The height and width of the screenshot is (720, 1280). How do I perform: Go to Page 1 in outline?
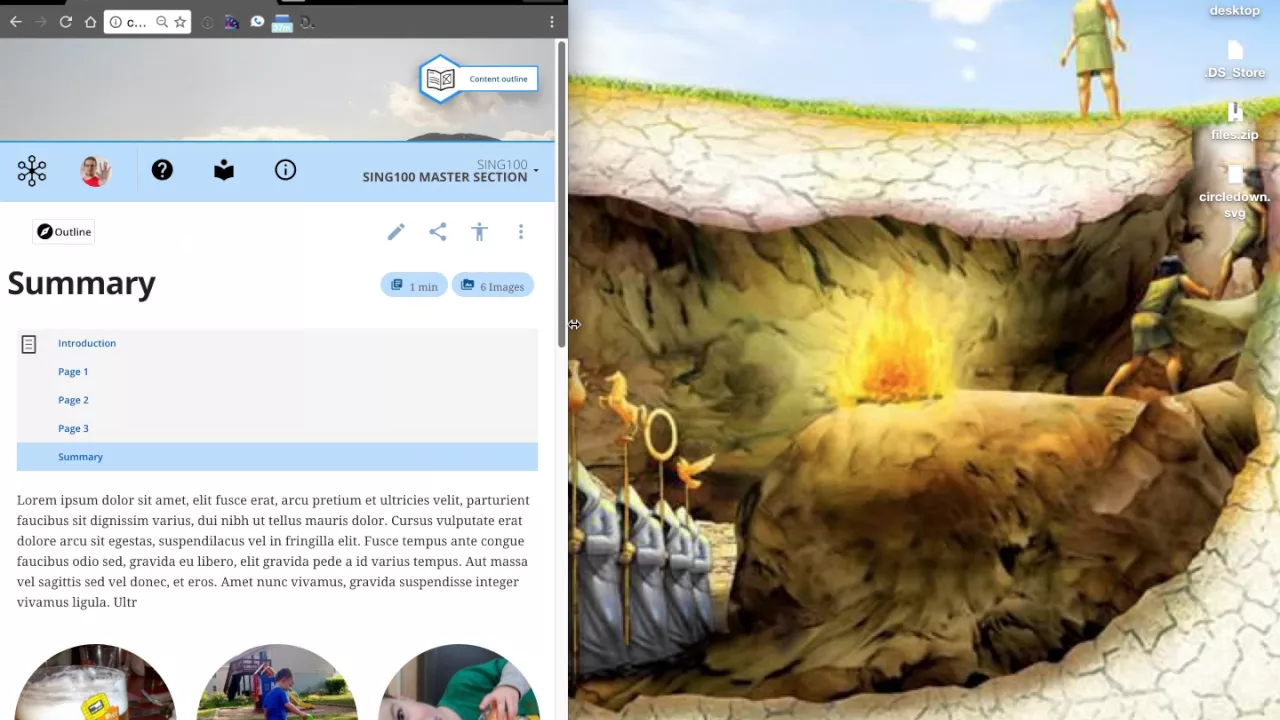click(73, 372)
